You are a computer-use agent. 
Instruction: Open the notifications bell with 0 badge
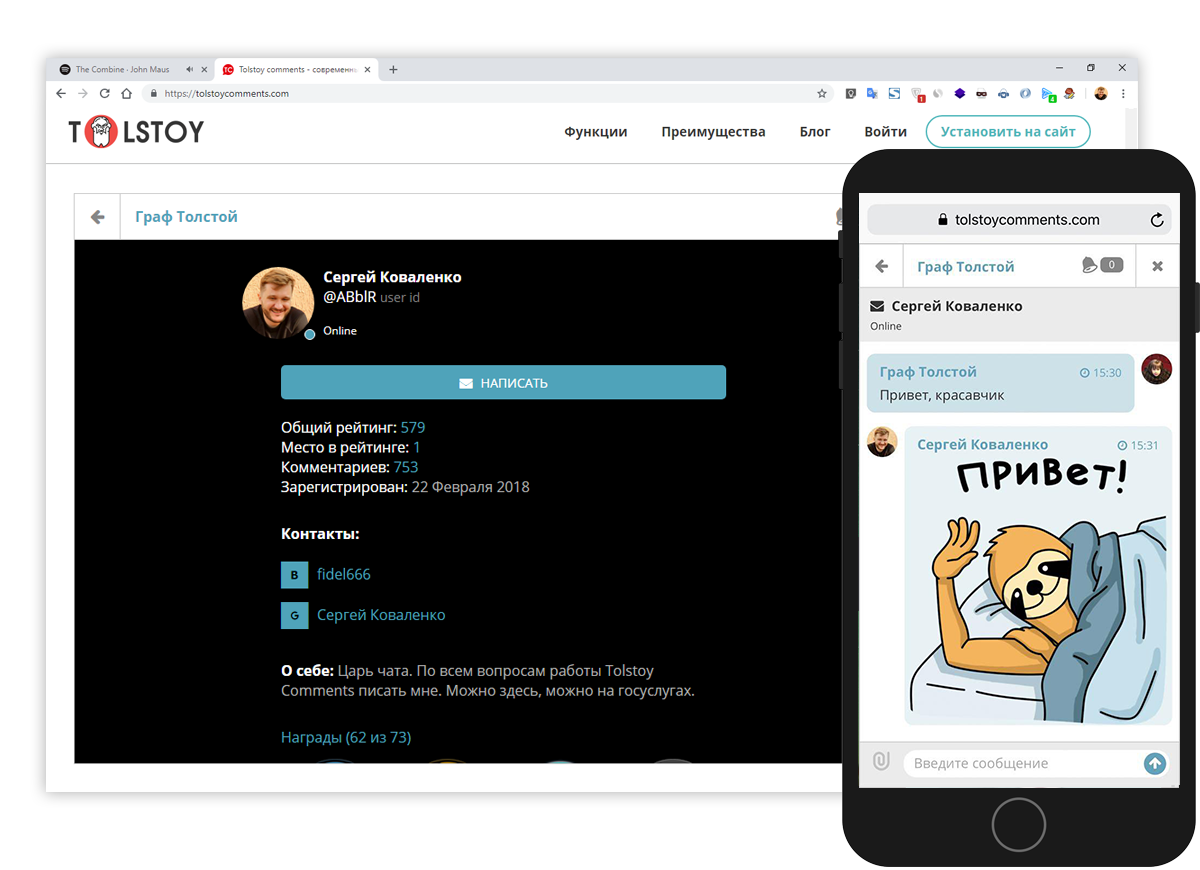point(1103,265)
